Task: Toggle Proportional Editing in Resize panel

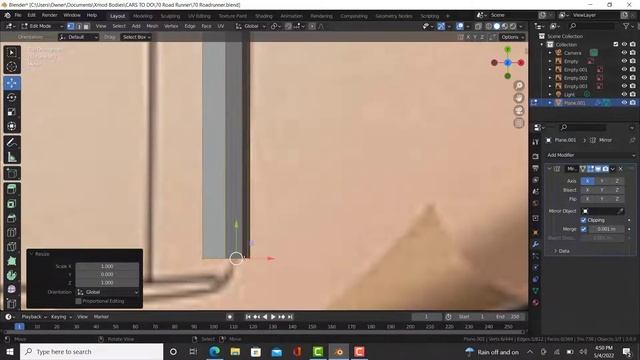Action: pyautogui.click(x=78, y=301)
